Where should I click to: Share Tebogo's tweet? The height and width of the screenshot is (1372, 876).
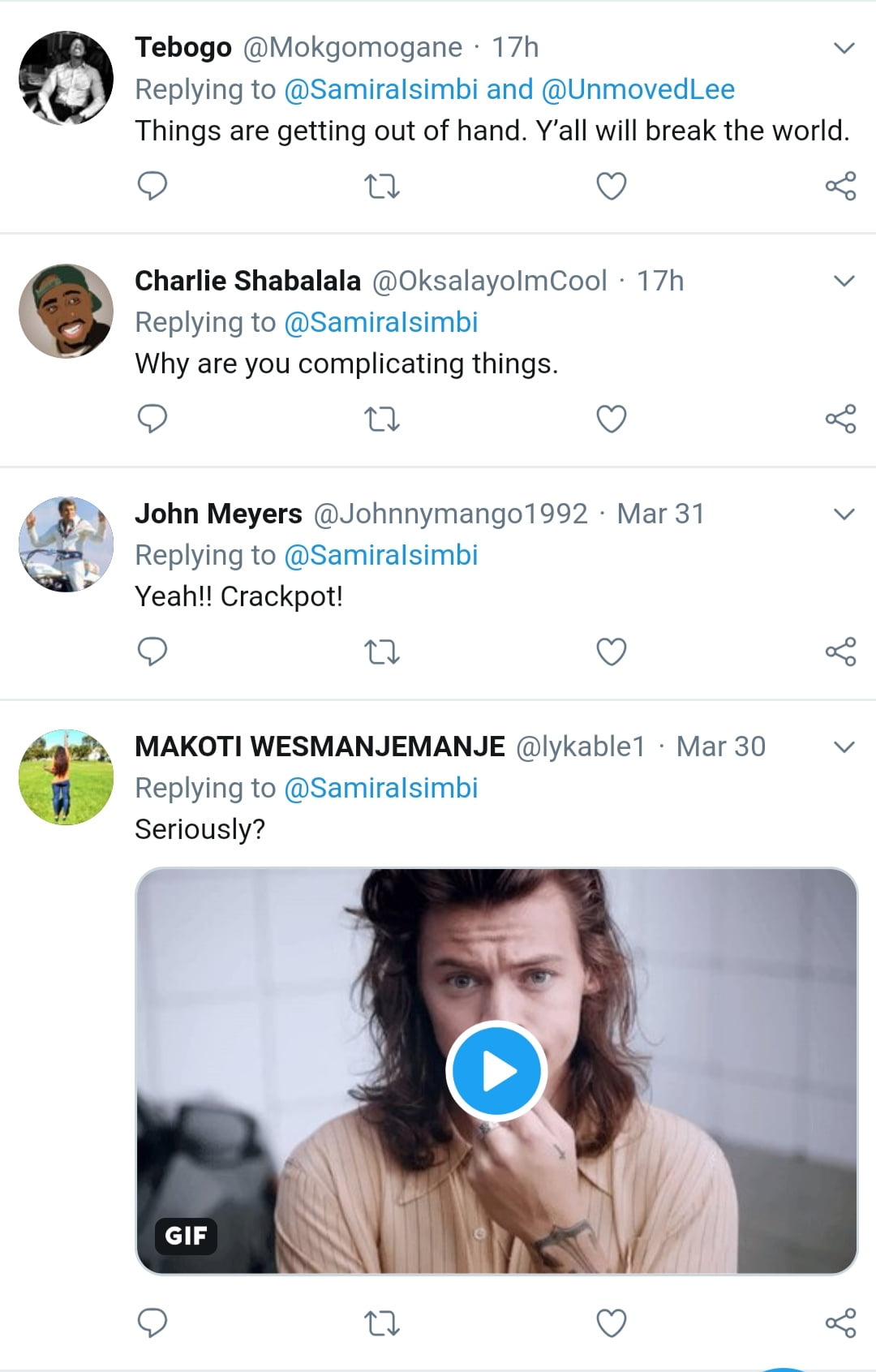tap(840, 187)
